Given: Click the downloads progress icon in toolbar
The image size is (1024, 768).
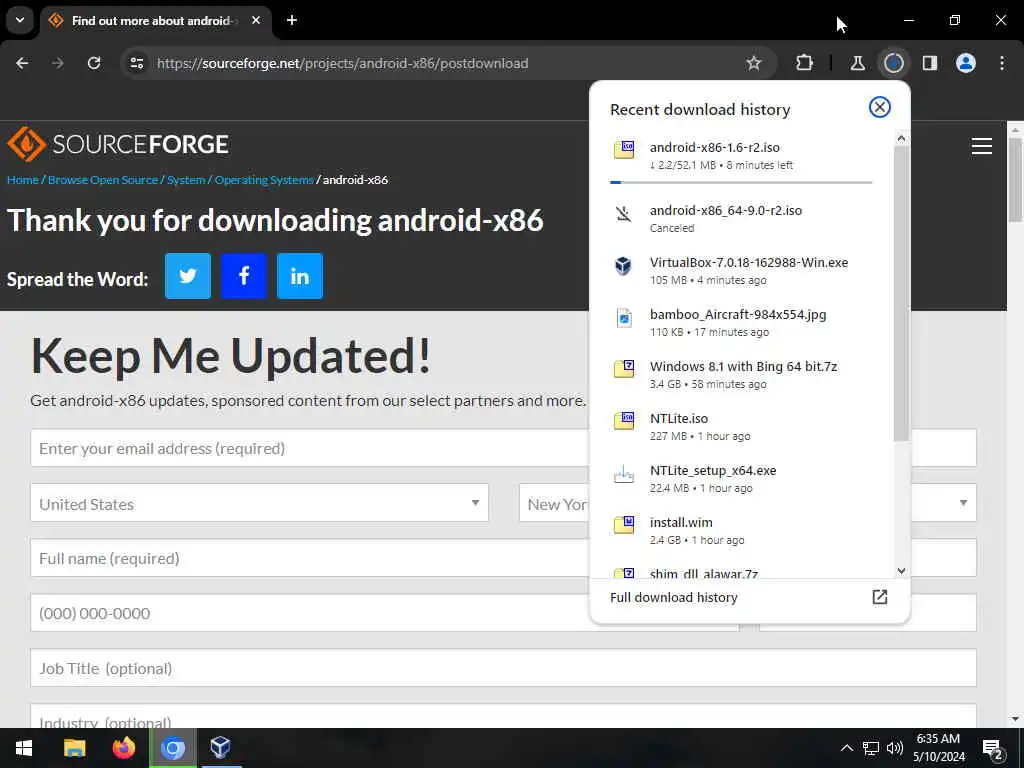Looking at the screenshot, I should 893,63.
